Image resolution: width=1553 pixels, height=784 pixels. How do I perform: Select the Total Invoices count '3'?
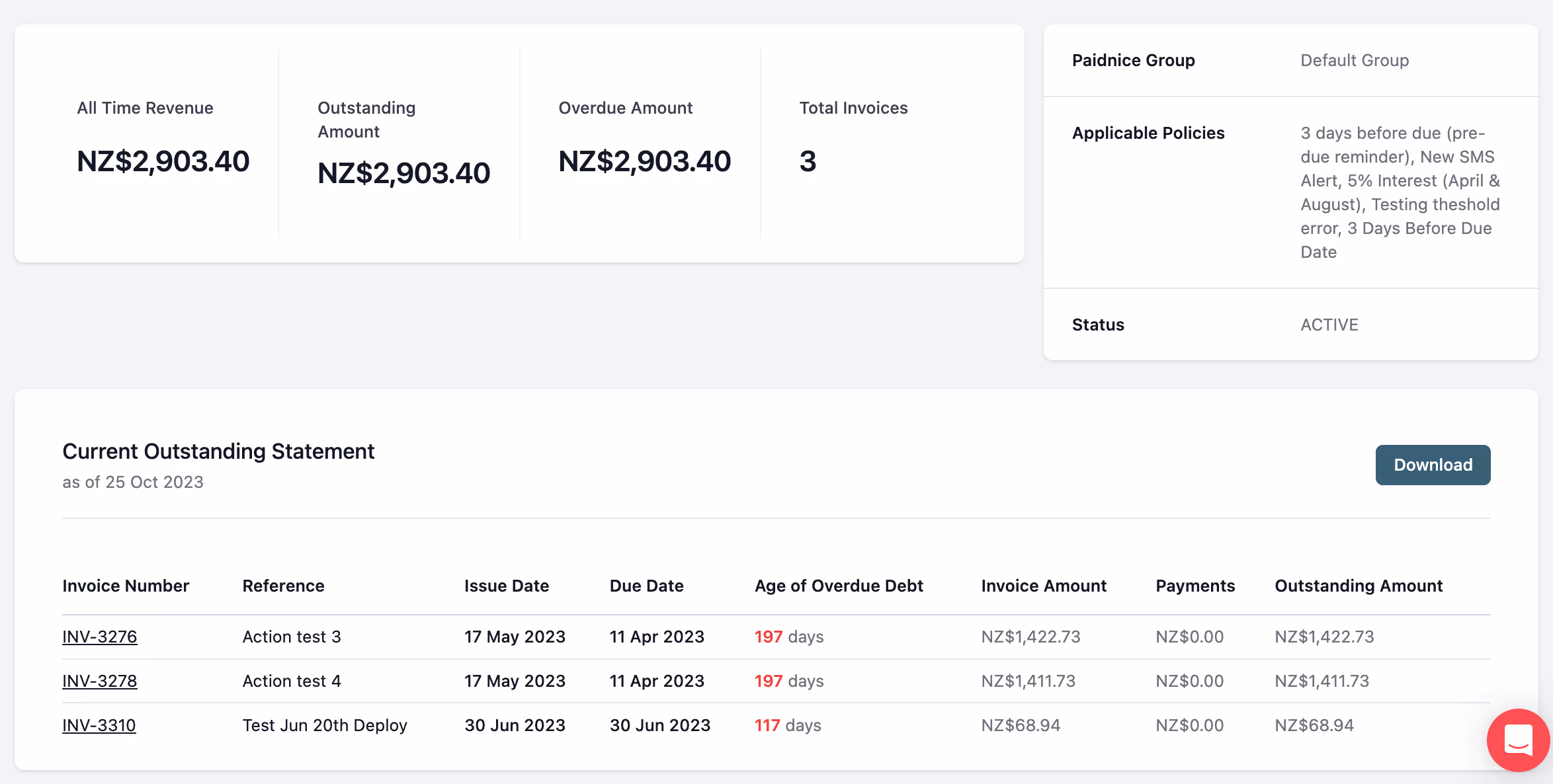click(808, 161)
